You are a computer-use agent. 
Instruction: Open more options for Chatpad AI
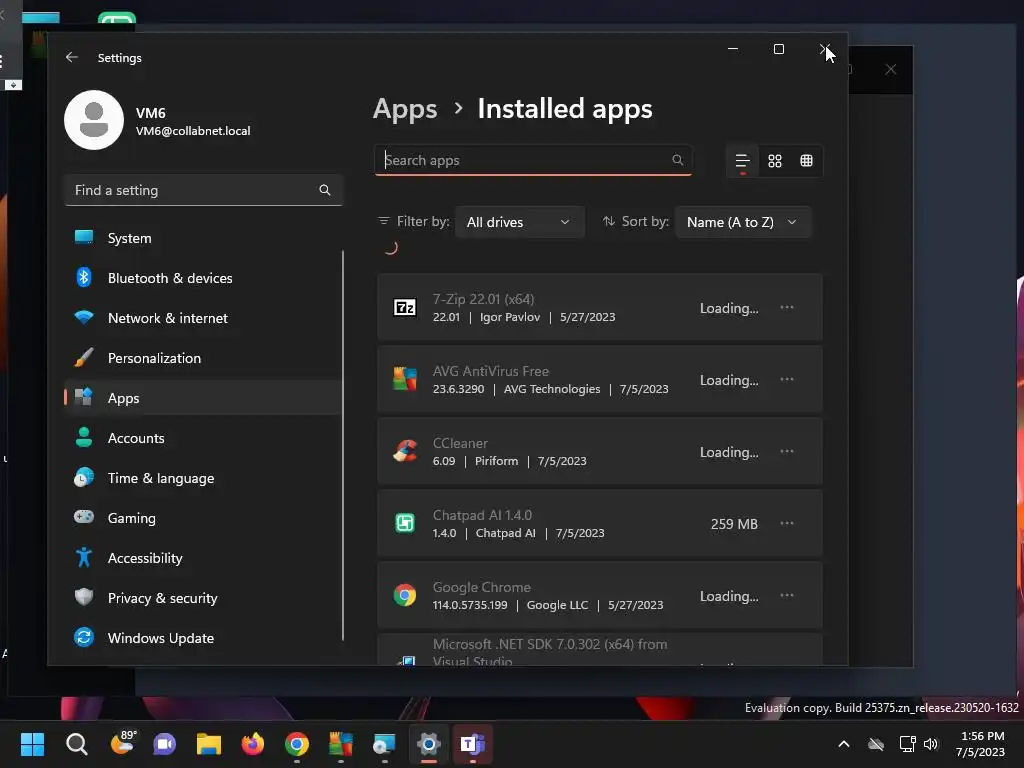pyautogui.click(x=787, y=523)
